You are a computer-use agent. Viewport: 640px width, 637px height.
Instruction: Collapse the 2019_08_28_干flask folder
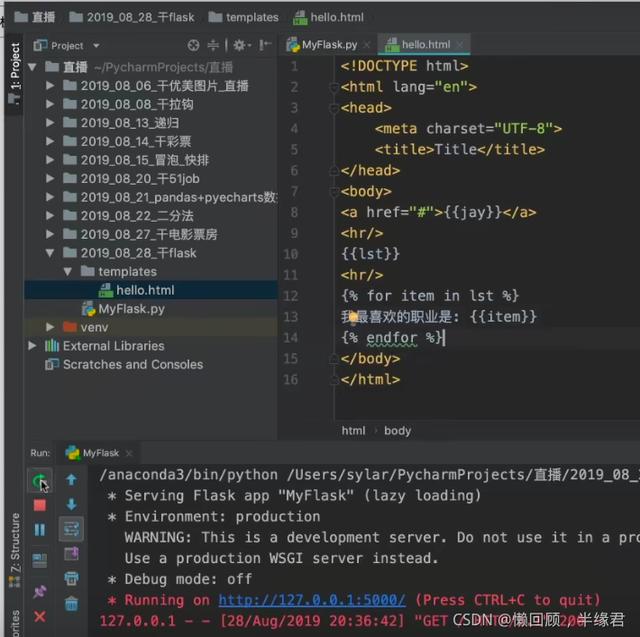tap(50, 253)
